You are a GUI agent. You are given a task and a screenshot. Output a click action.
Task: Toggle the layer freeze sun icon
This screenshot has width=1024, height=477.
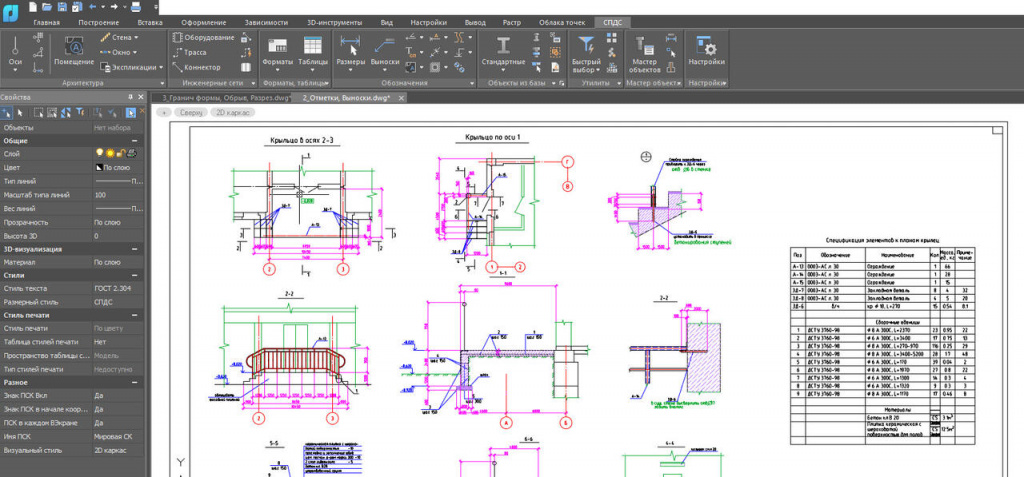click(109, 154)
